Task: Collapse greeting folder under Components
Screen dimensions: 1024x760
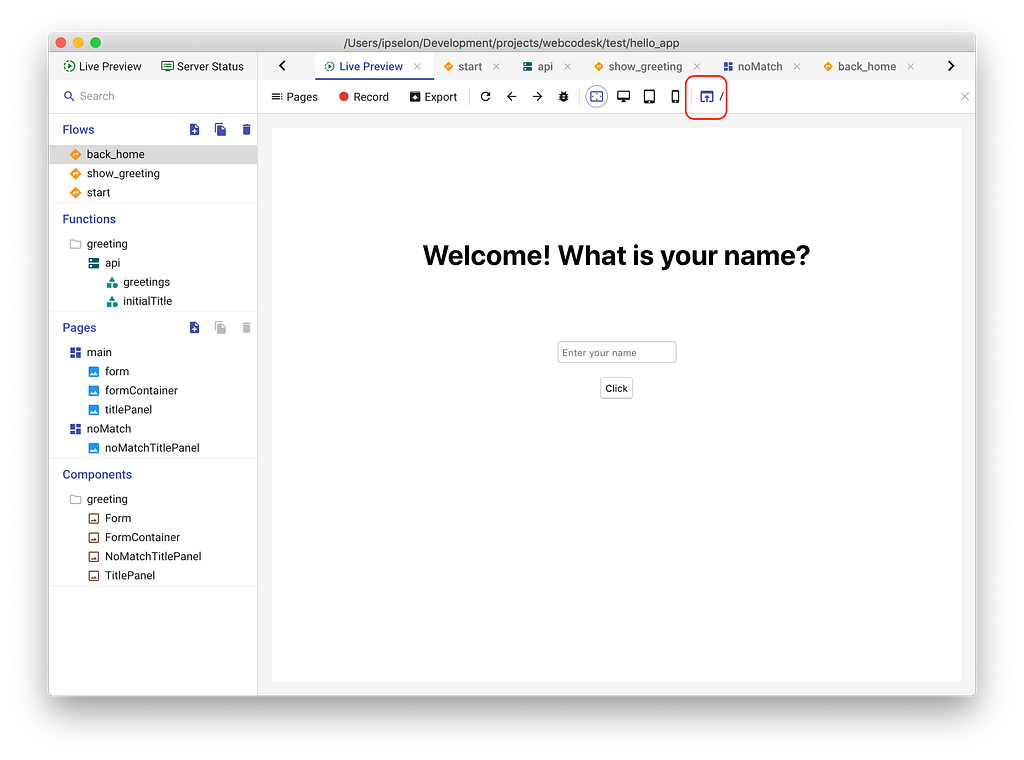Action: [153, 499]
